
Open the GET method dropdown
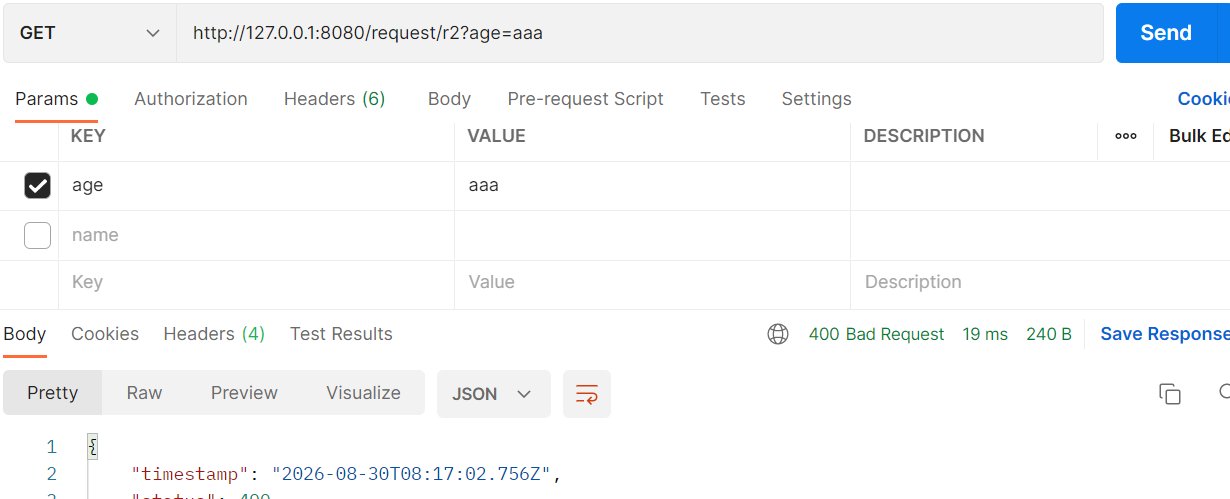pyautogui.click(x=89, y=33)
